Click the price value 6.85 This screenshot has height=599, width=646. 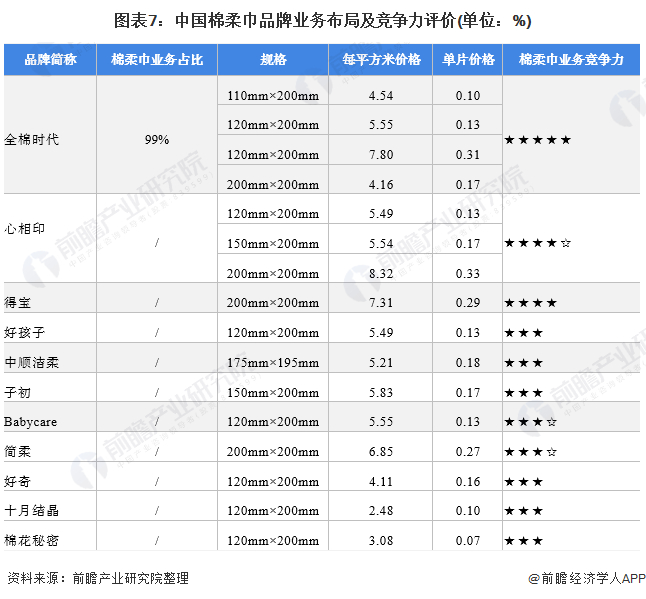(381, 452)
